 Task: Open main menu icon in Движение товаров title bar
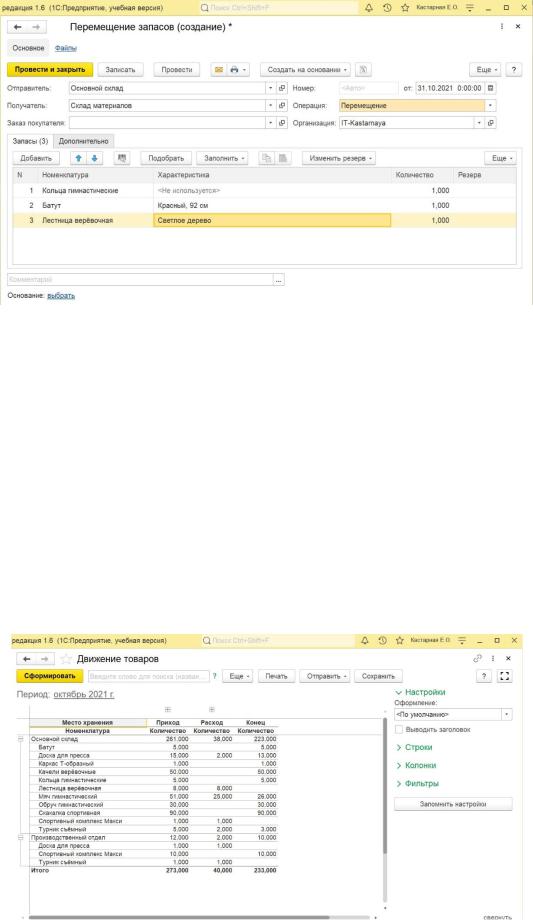(462, 640)
